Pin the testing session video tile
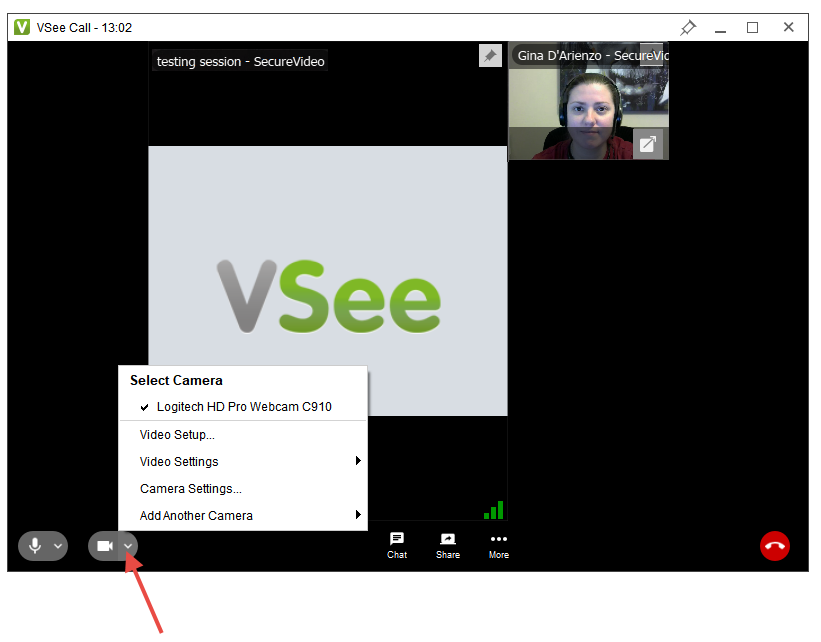Image resolution: width=821 pixels, height=642 pixels. click(x=490, y=56)
